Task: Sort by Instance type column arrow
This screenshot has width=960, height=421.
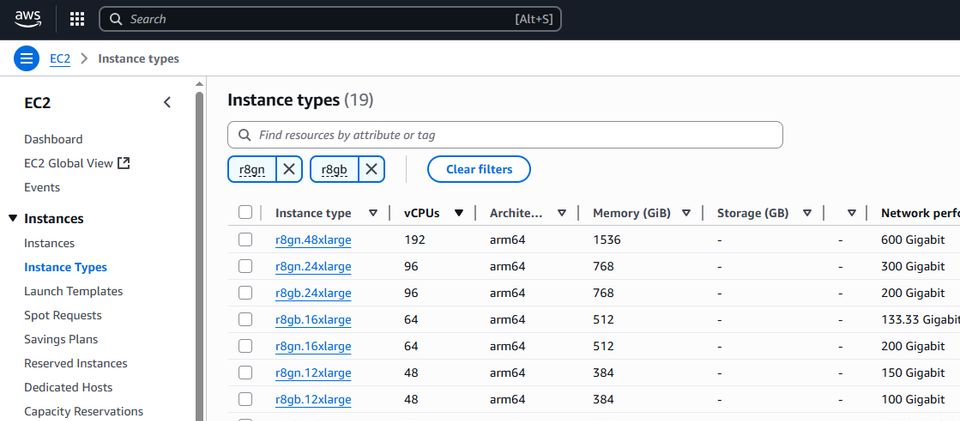Action: [x=373, y=213]
